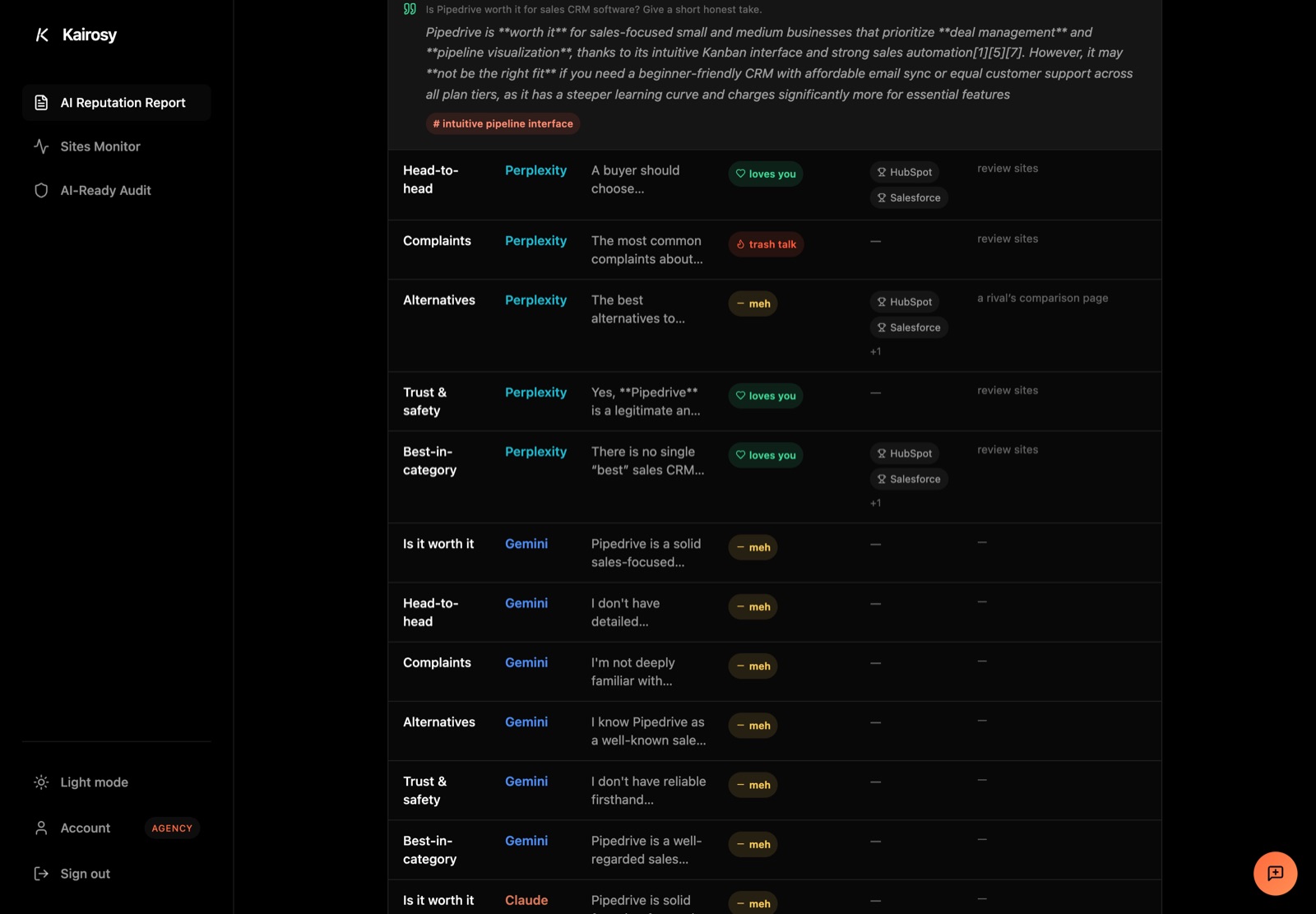
Task: Click the Sign out icon
Action: click(x=41, y=874)
